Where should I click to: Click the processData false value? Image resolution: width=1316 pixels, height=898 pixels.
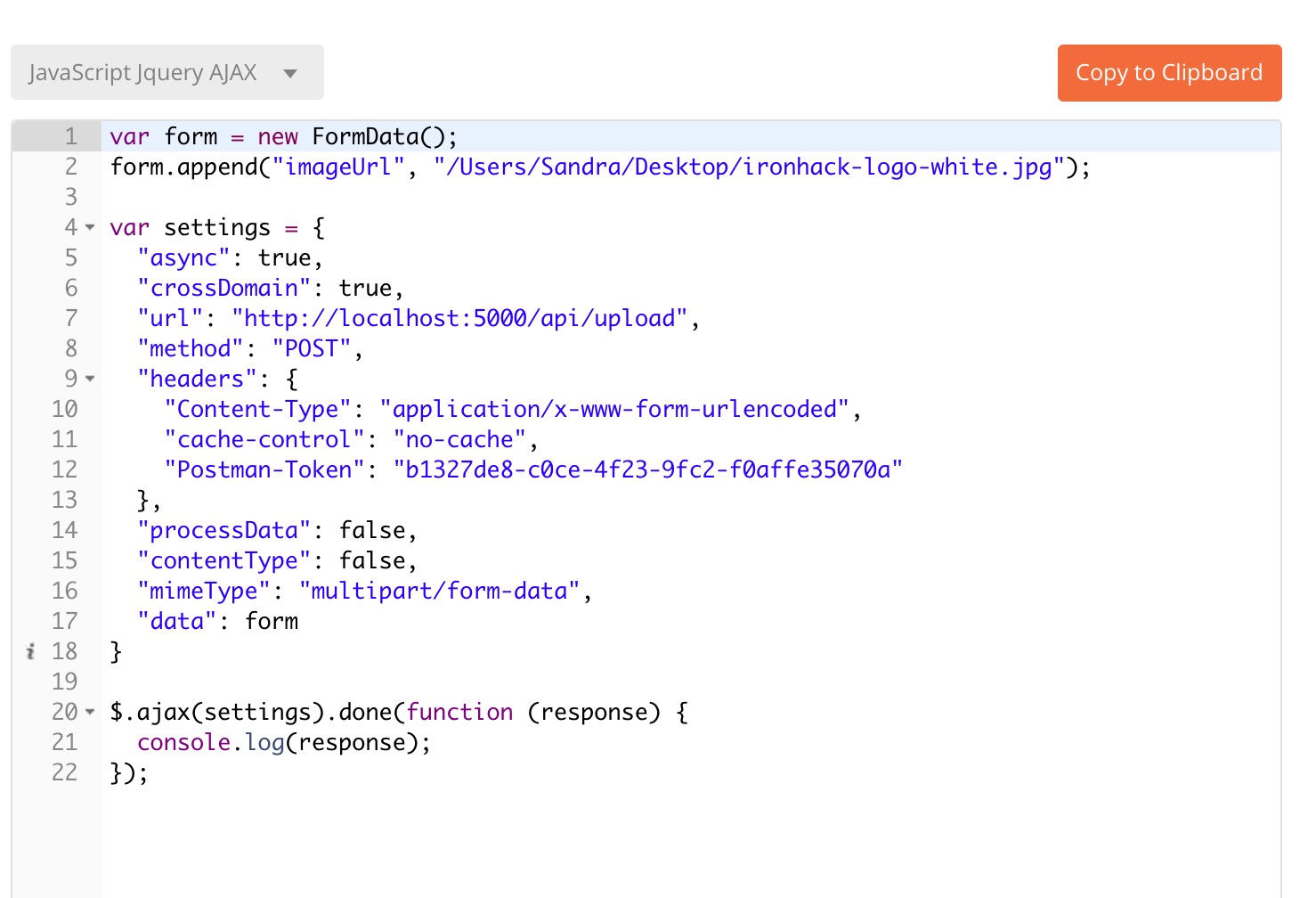(x=372, y=531)
